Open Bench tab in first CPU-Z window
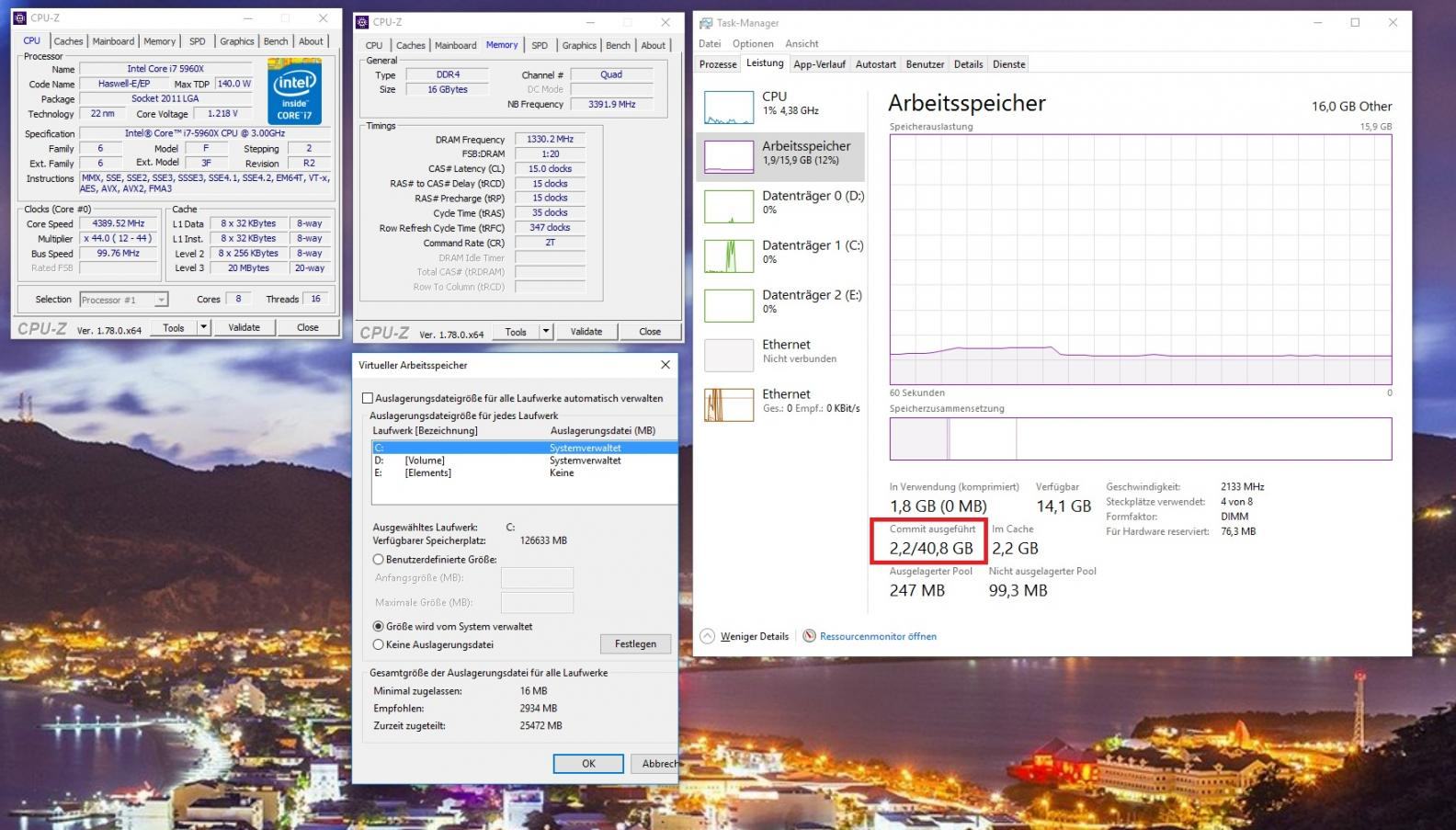1456x830 pixels. (276, 41)
